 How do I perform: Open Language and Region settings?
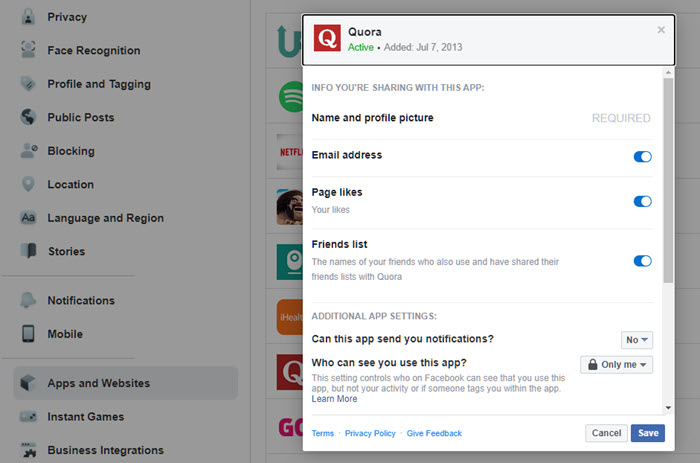[105, 218]
